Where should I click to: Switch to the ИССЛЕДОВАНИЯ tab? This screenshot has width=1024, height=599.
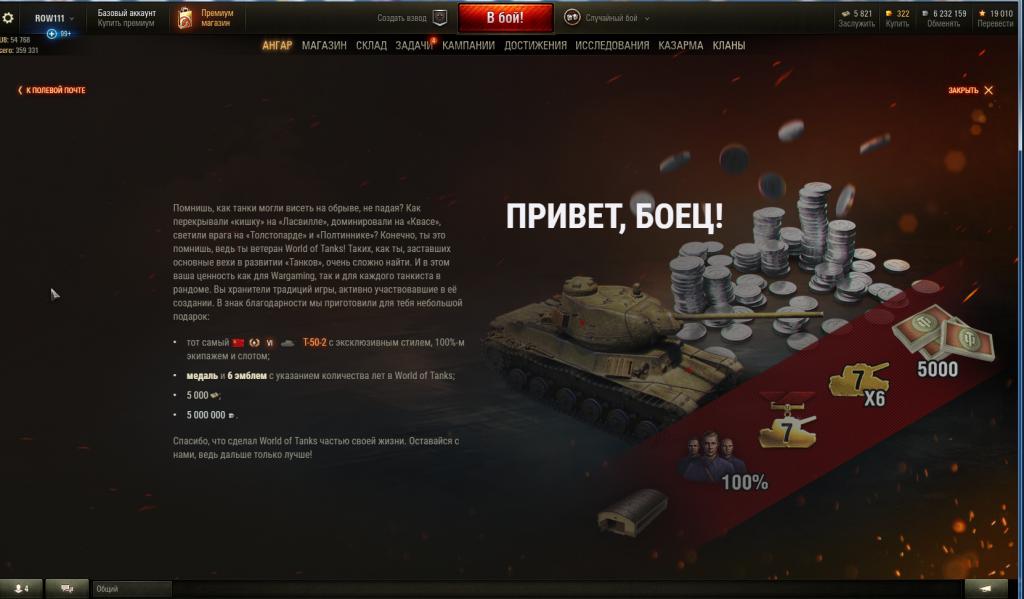coord(612,45)
